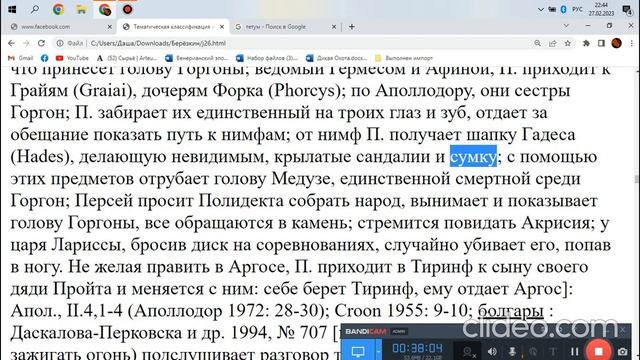The height and width of the screenshot is (360, 640).
Task: Open the Bluetooth tray icon
Action: tap(564, 9)
